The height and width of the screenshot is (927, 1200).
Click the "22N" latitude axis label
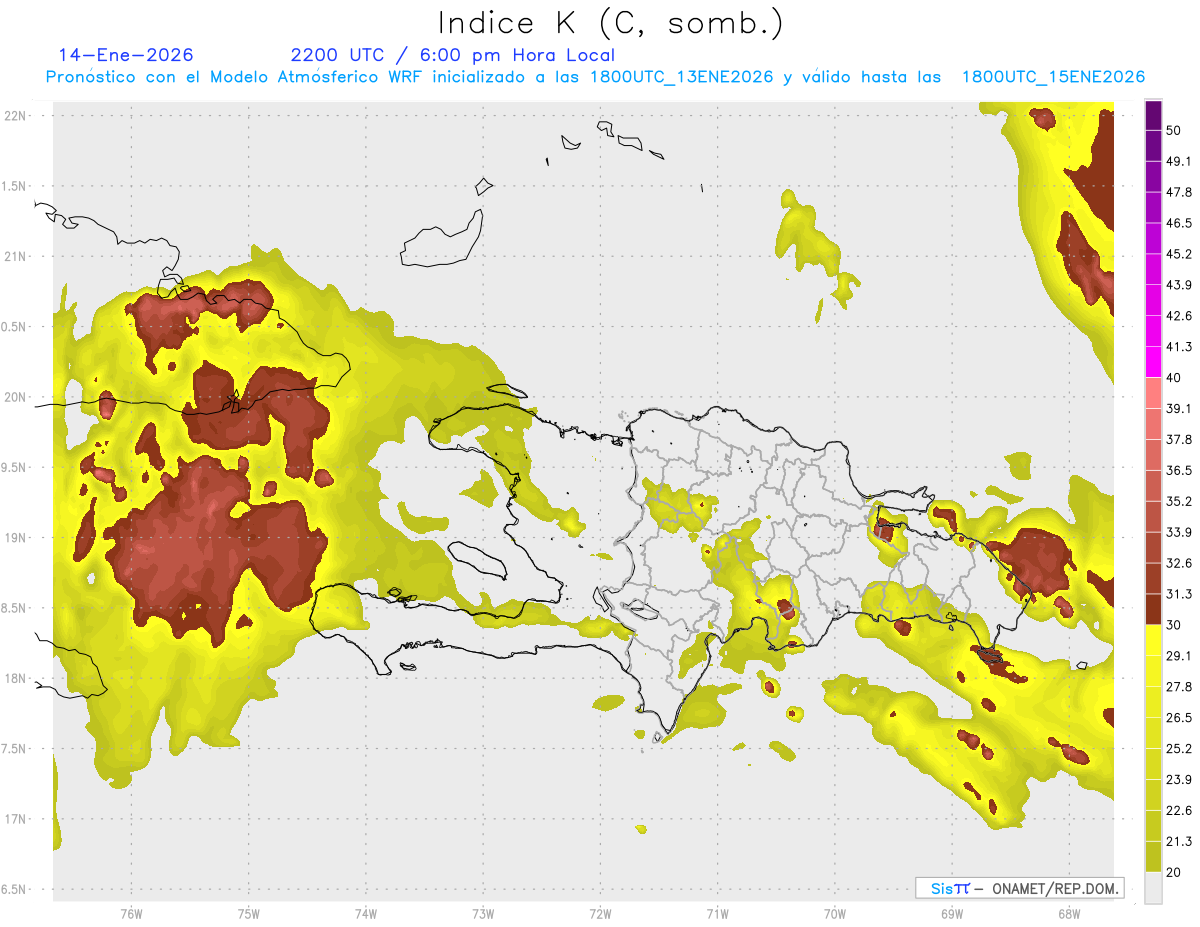pyautogui.click(x=17, y=116)
